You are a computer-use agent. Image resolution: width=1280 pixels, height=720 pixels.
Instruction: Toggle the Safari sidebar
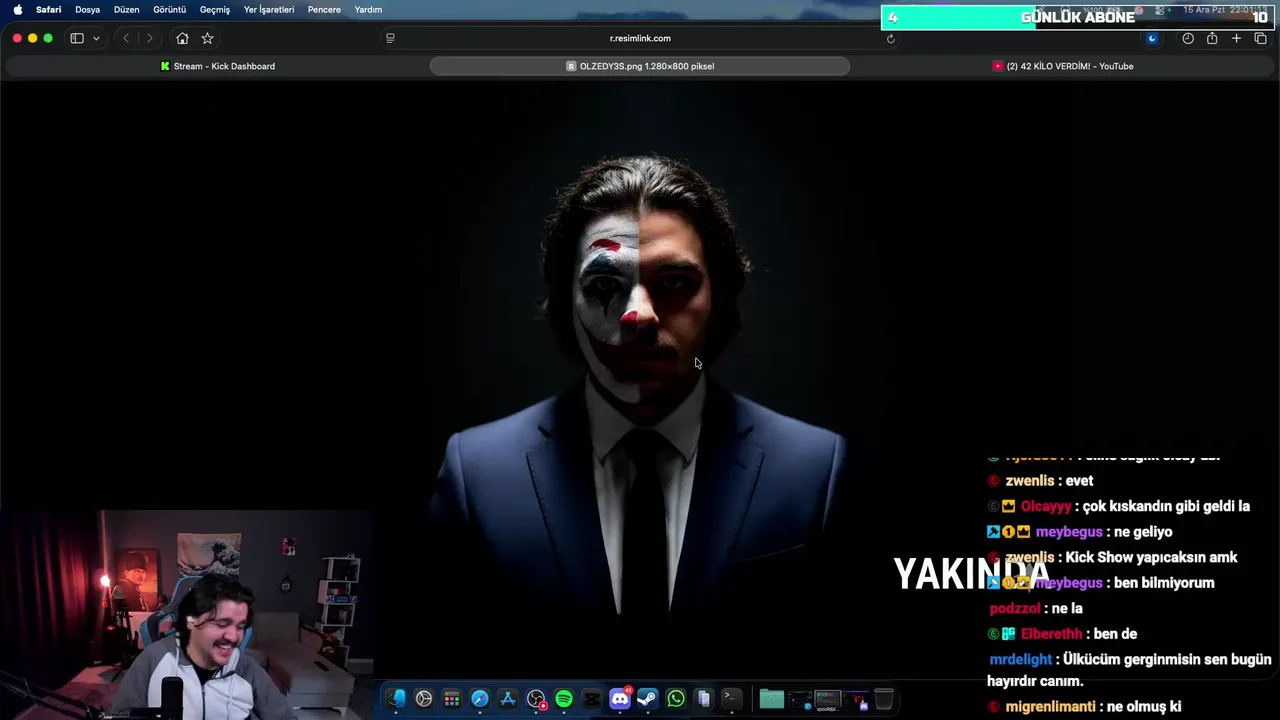point(77,38)
